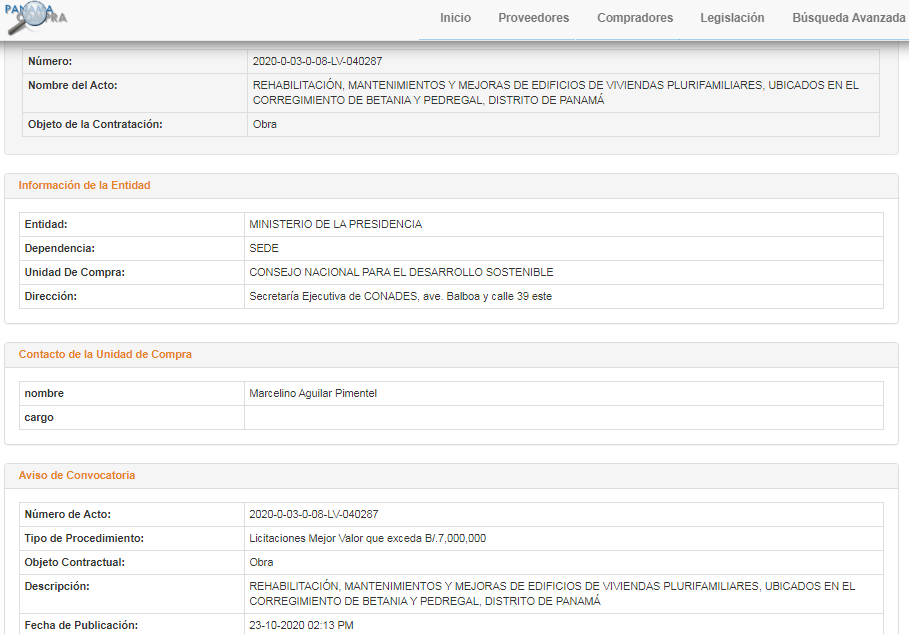Screen dimensions: 909x634
Task: Click the nombre label
Action: tap(44, 393)
